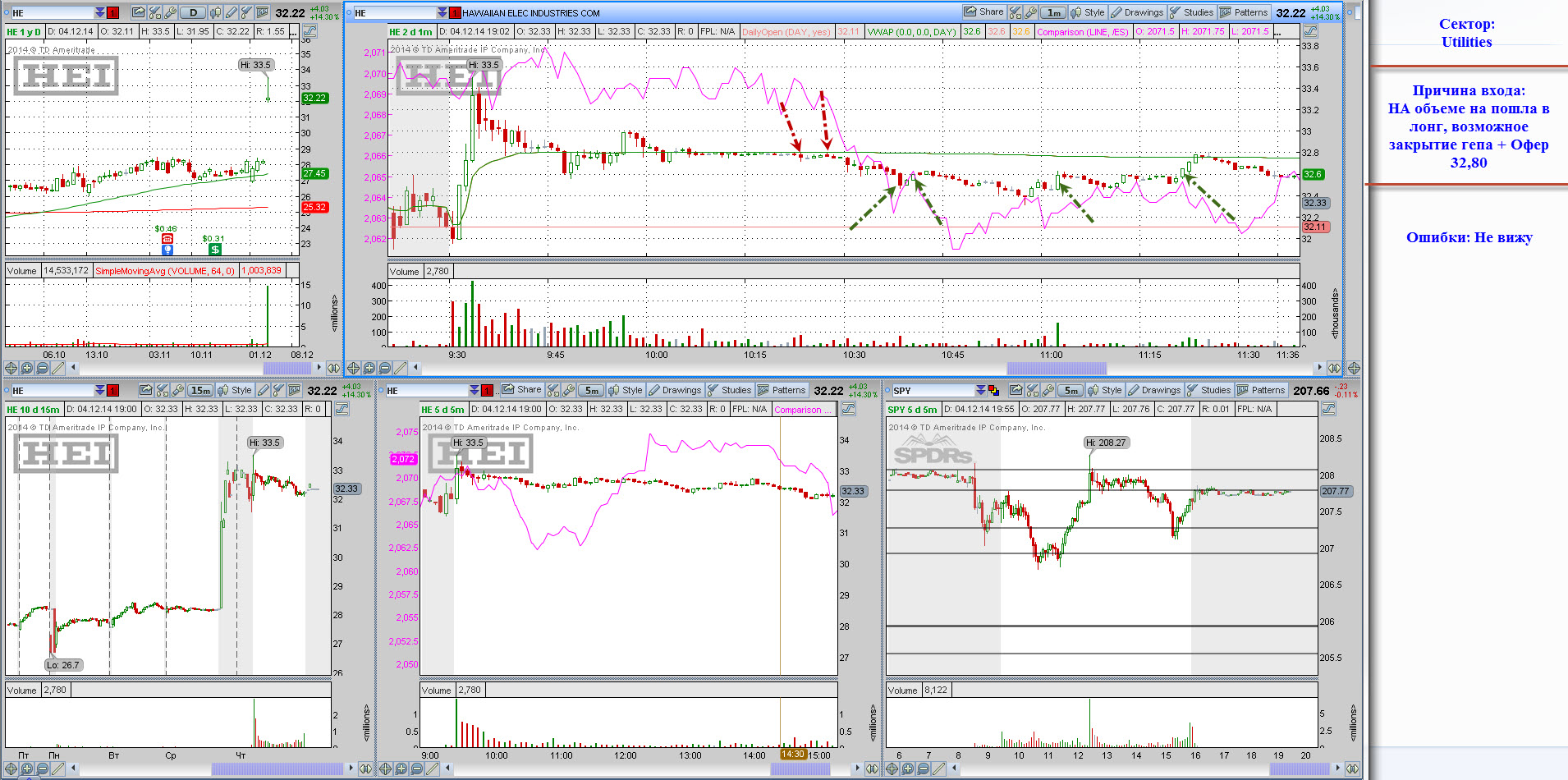The image size is (1568, 780).
Task: Click share icon on 15m HE chart
Action: tap(146, 390)
